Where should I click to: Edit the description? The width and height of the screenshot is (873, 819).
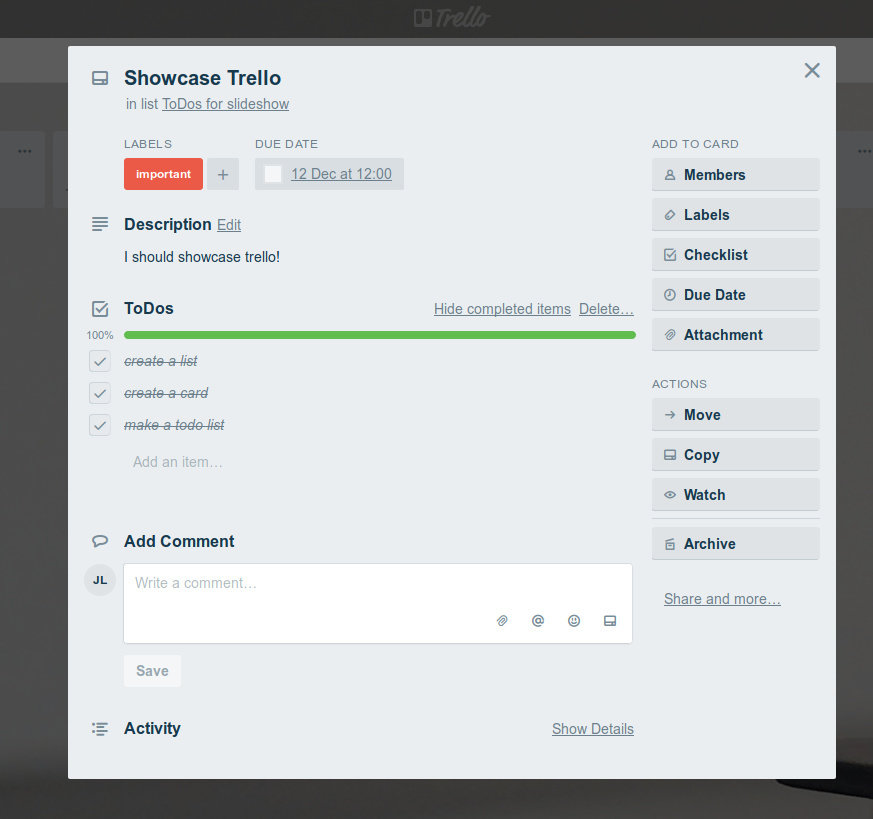tap(229, 225)
